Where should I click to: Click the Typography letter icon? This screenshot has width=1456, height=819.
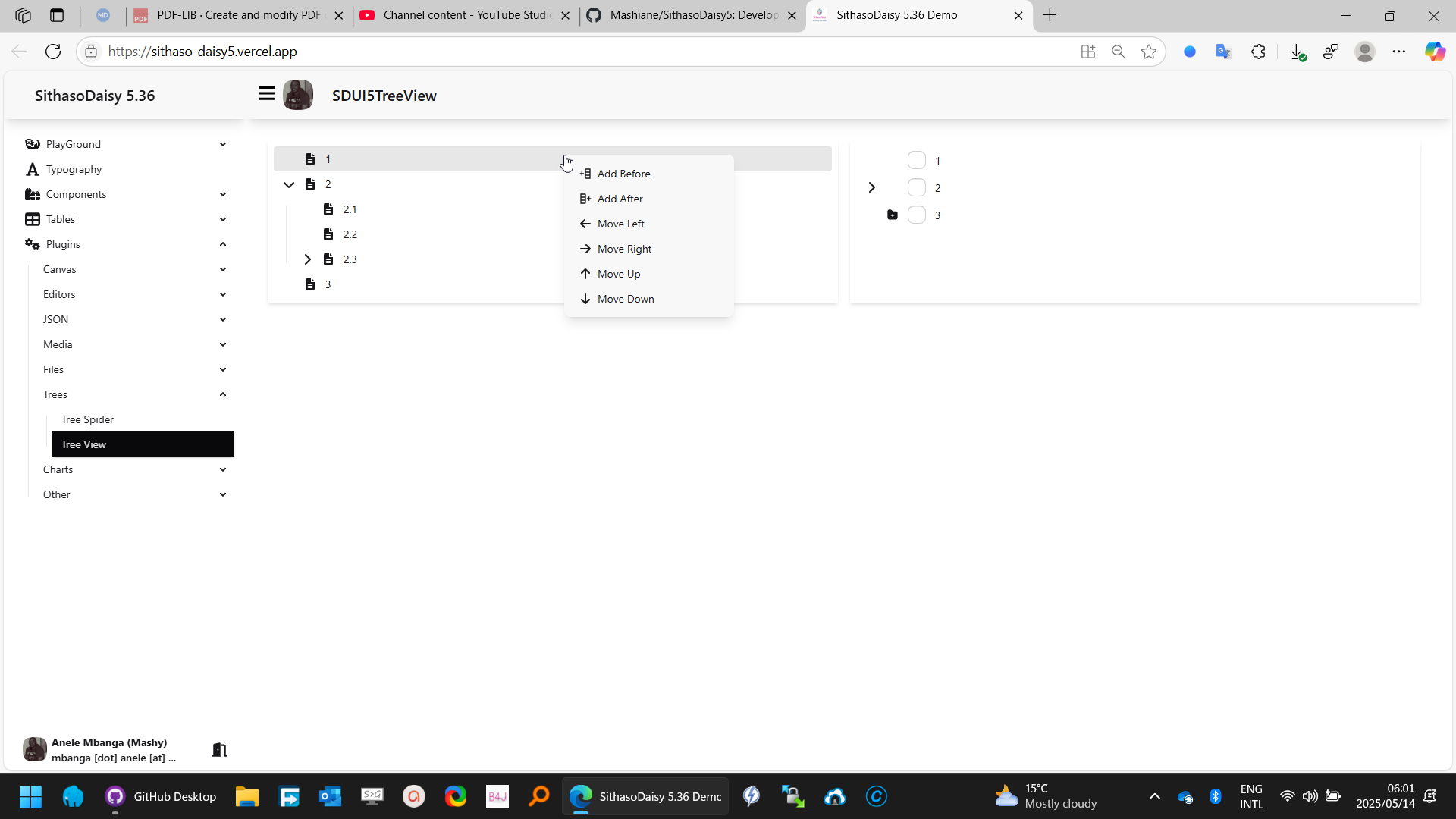(32, 169)
